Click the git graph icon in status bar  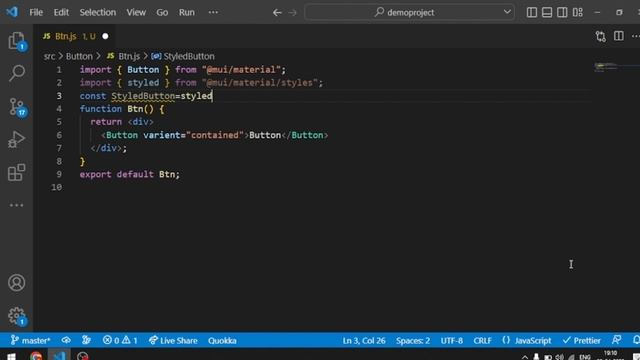coord(86,340)
